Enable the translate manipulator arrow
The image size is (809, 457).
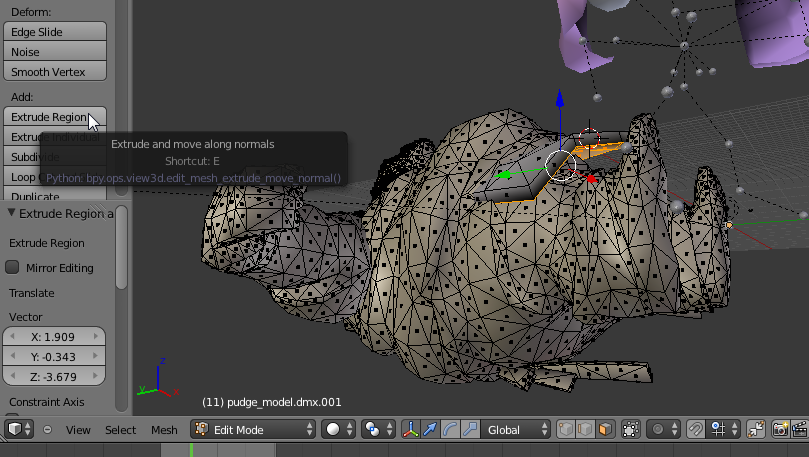430,429
